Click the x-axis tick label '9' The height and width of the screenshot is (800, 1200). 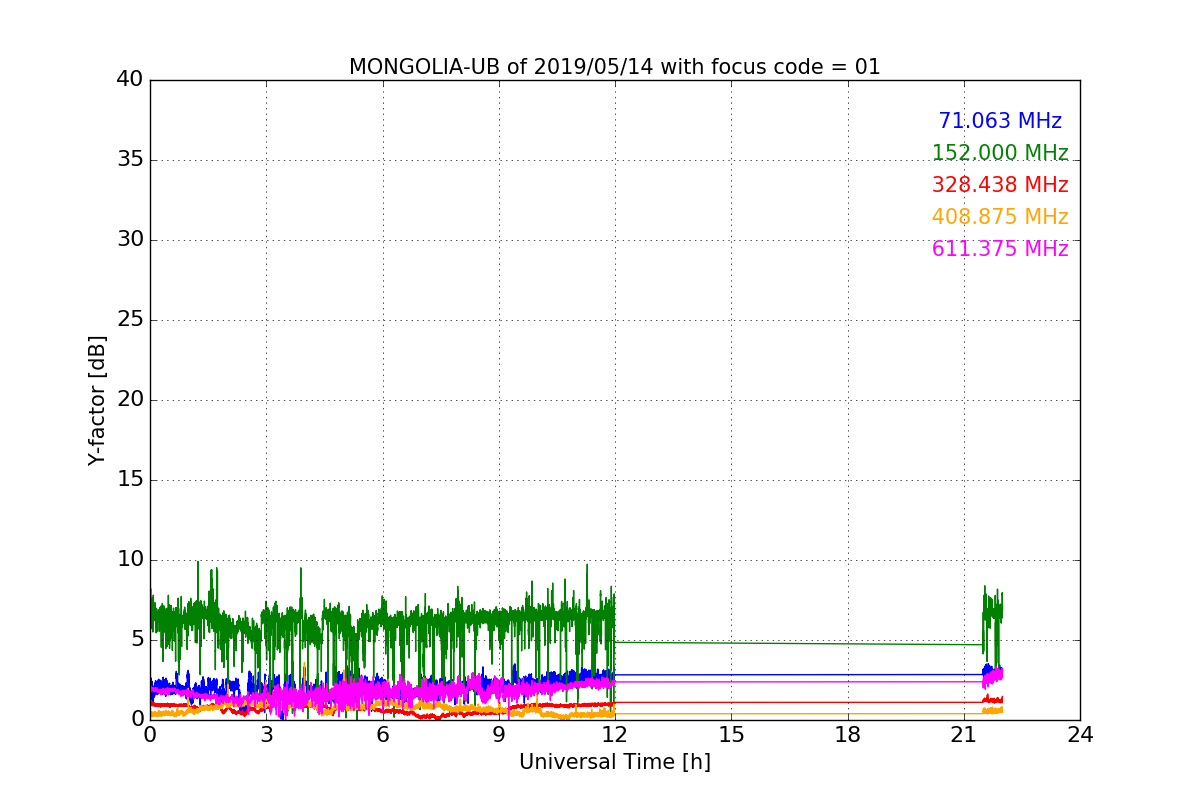[499, 735]
